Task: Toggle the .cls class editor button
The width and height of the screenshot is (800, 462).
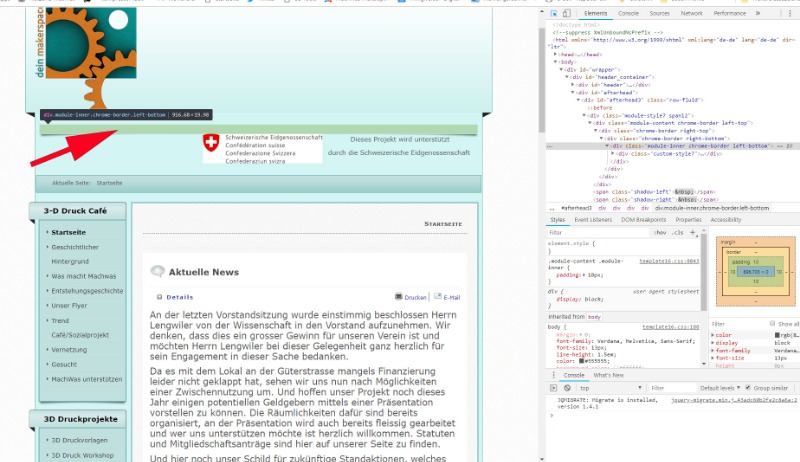Action: pyautogui.click(x=678, y=233)
